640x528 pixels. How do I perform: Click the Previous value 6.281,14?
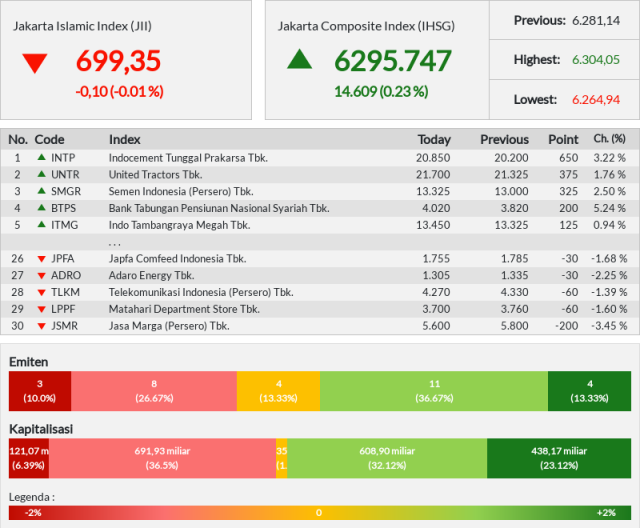point(596,20)
